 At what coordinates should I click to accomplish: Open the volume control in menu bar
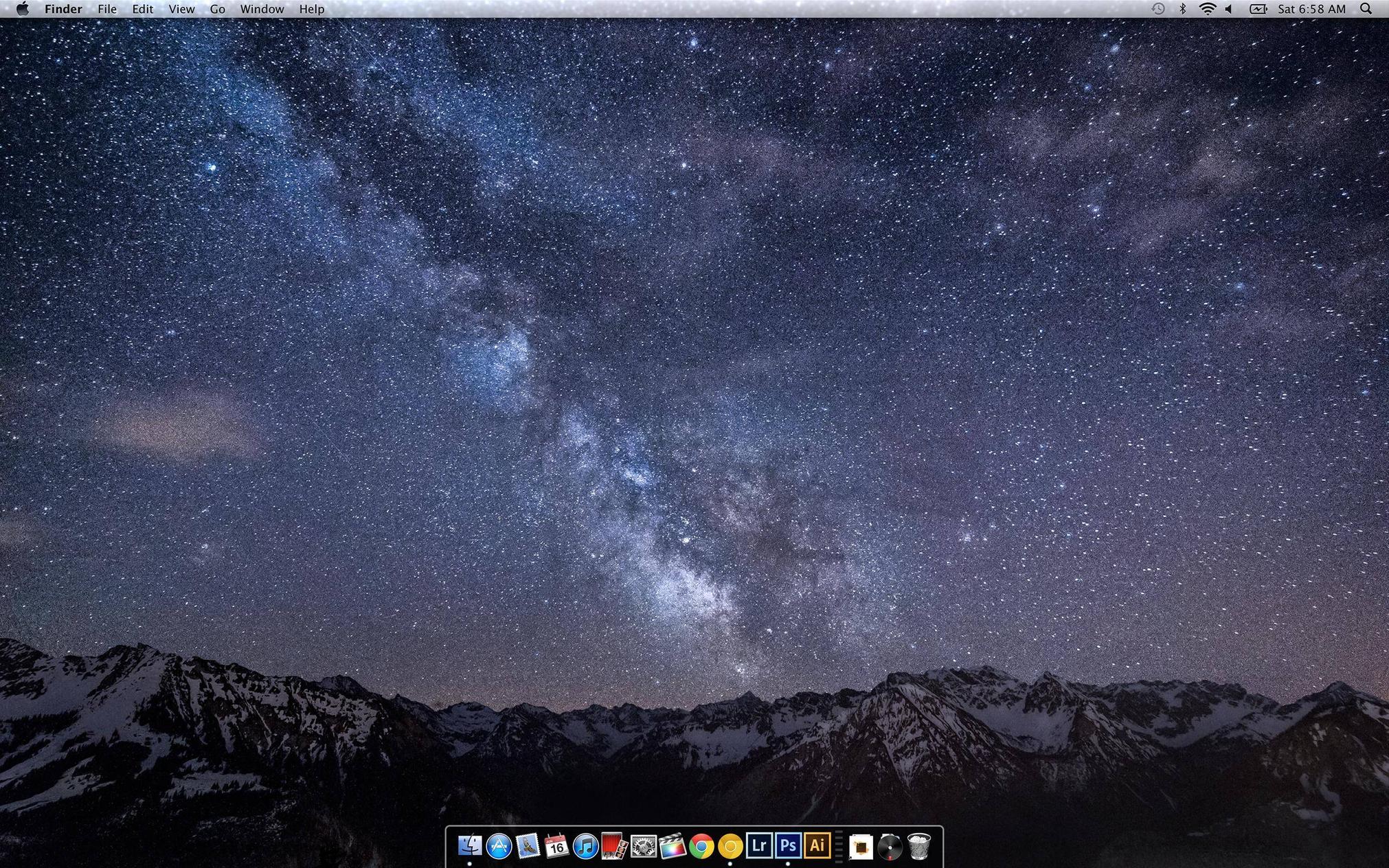pos(1229,9)
